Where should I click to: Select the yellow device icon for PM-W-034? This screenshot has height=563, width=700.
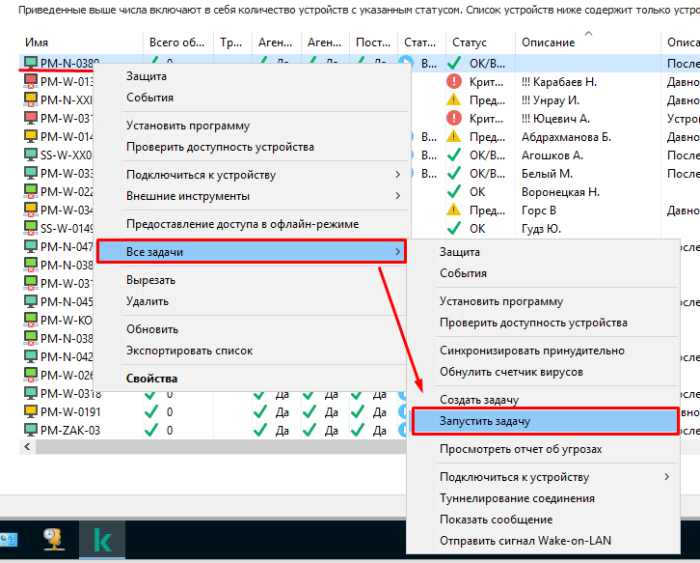(x=30, y=209)
